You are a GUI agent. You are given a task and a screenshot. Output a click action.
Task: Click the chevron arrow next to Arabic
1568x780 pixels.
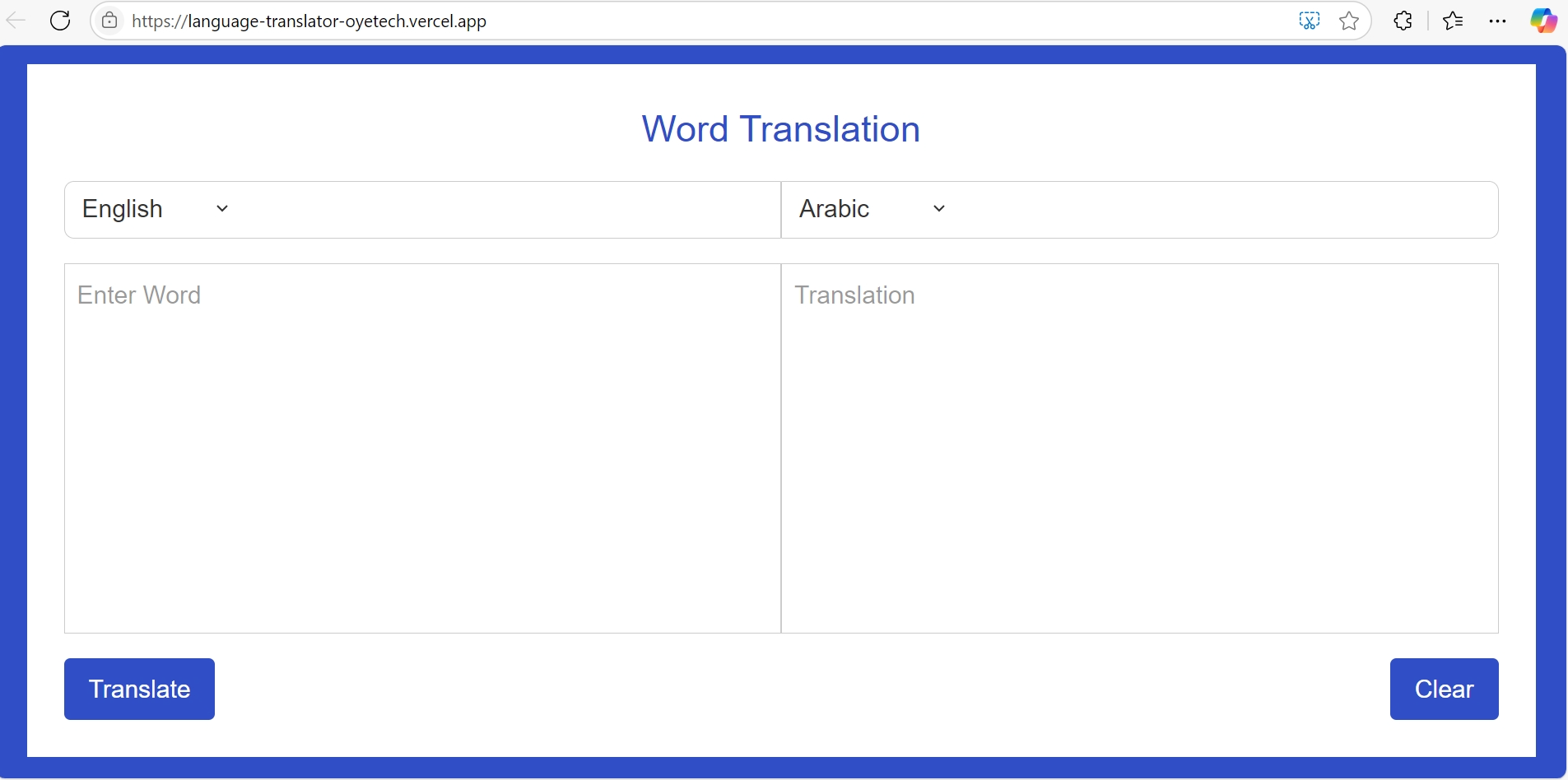point(939,209)
